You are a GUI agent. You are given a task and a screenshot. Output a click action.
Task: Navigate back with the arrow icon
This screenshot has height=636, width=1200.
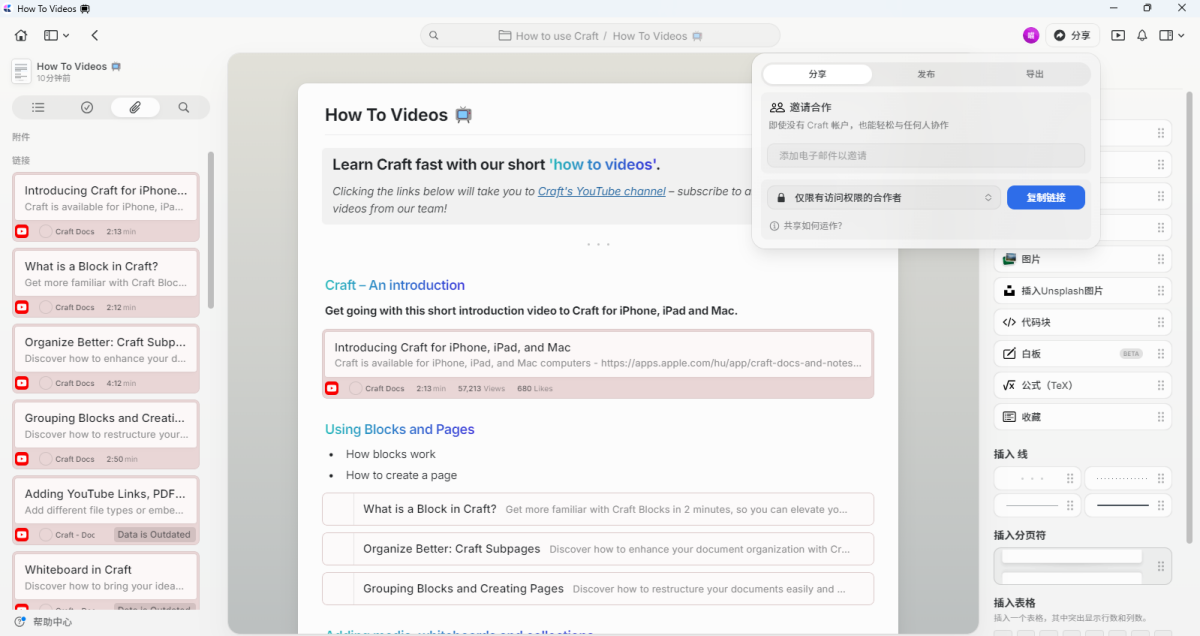click(95, 35)
